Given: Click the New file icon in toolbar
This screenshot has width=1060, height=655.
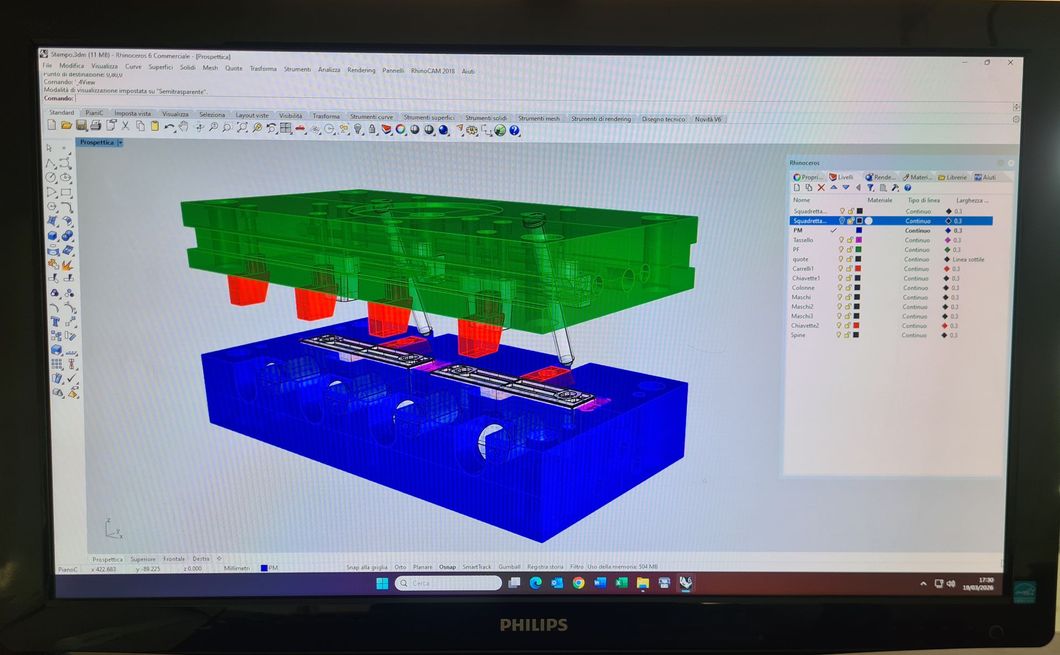Looking at the screenshot, I should pyautogui.click(x=51, y=125).
